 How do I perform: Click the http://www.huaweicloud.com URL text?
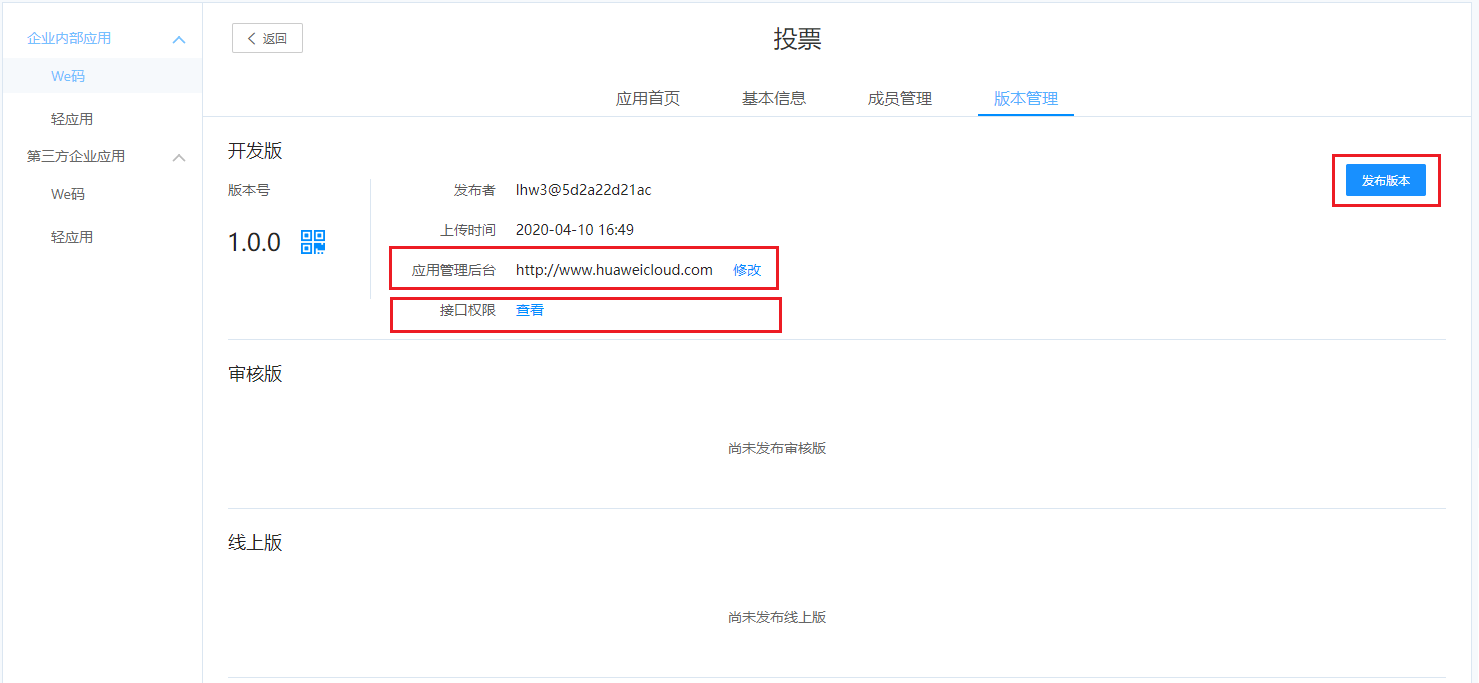614,270
